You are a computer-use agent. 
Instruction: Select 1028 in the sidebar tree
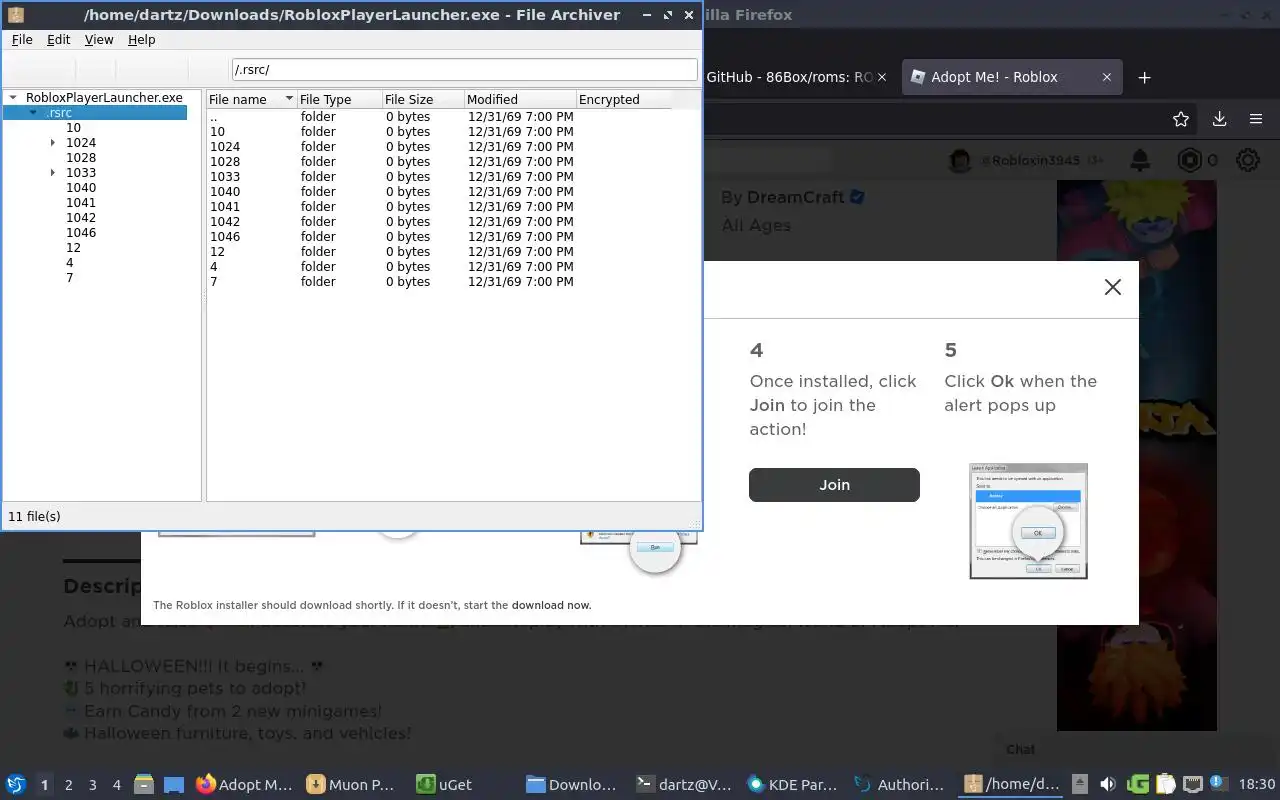tap(81, 158)
